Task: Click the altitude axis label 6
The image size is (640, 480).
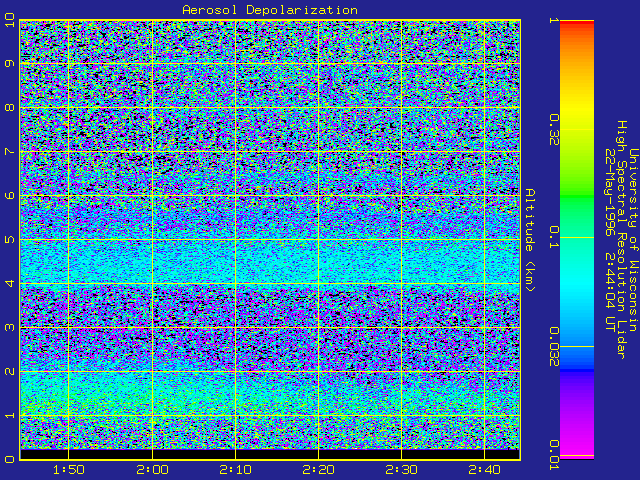Action: point(9,195)
